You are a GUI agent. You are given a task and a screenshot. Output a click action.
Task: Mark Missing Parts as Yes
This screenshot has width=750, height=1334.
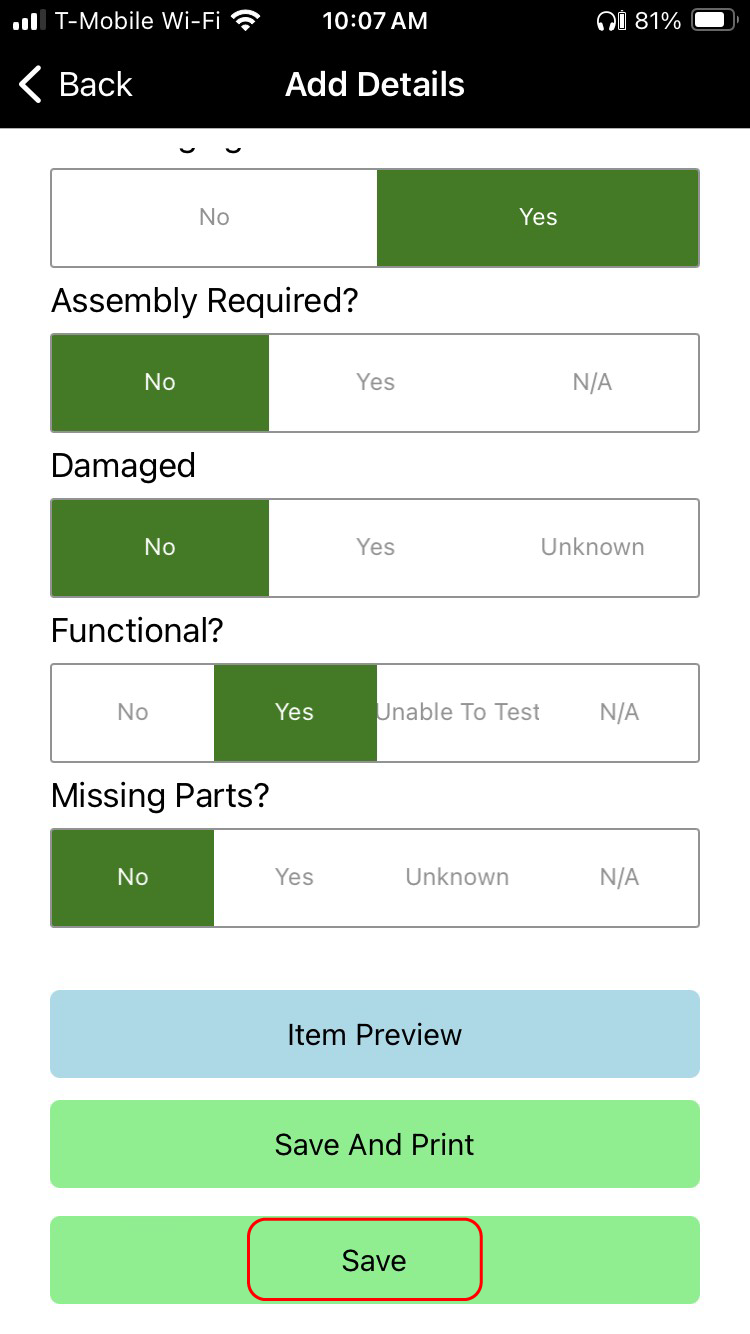[x=294, y=877]
